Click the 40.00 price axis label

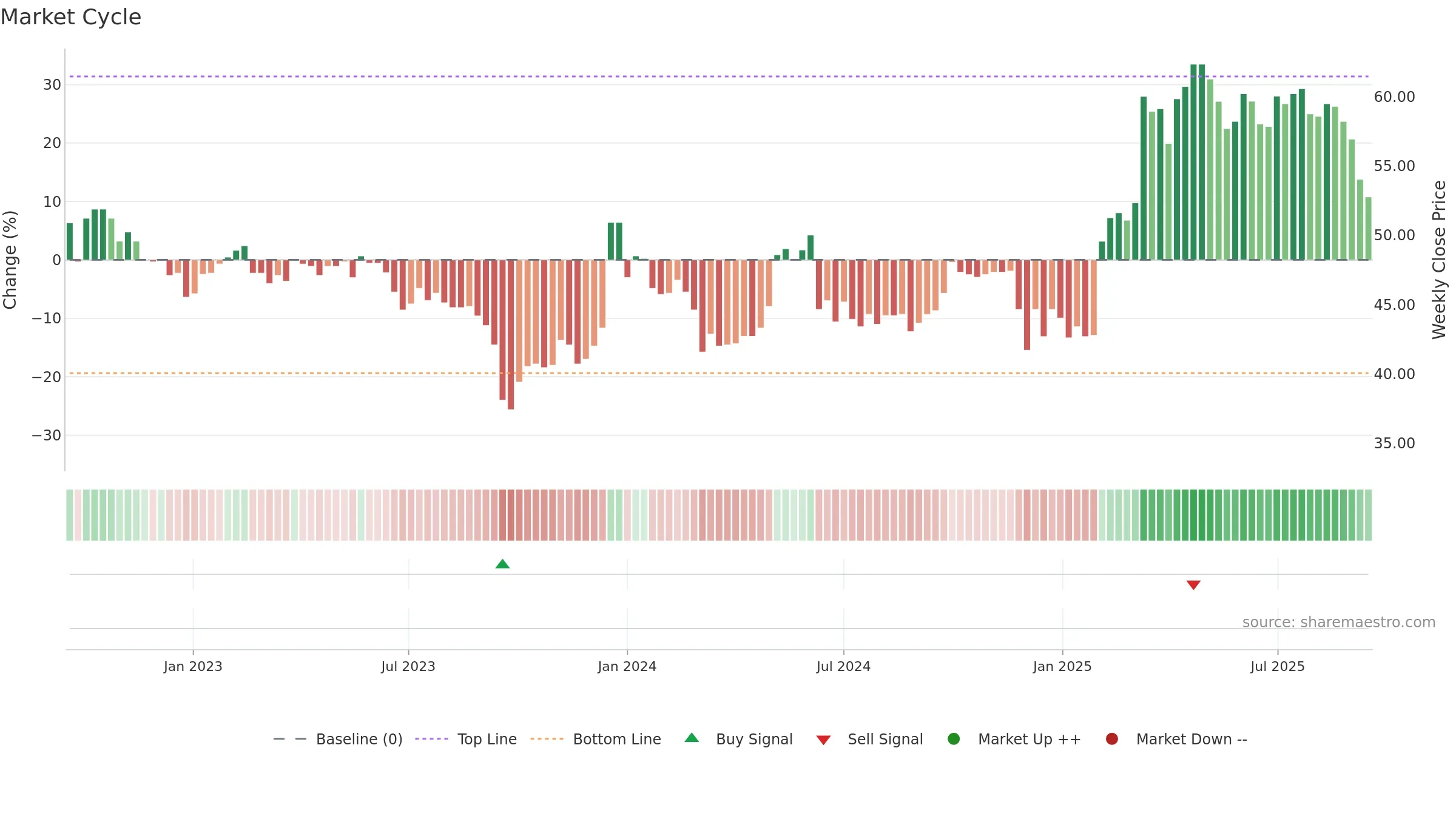click(1394, 374)
